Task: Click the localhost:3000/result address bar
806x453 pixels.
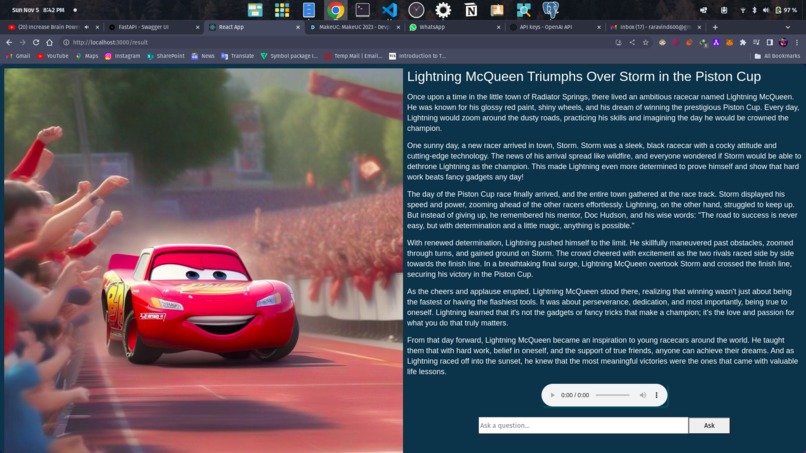Action: tap(334, 42)
